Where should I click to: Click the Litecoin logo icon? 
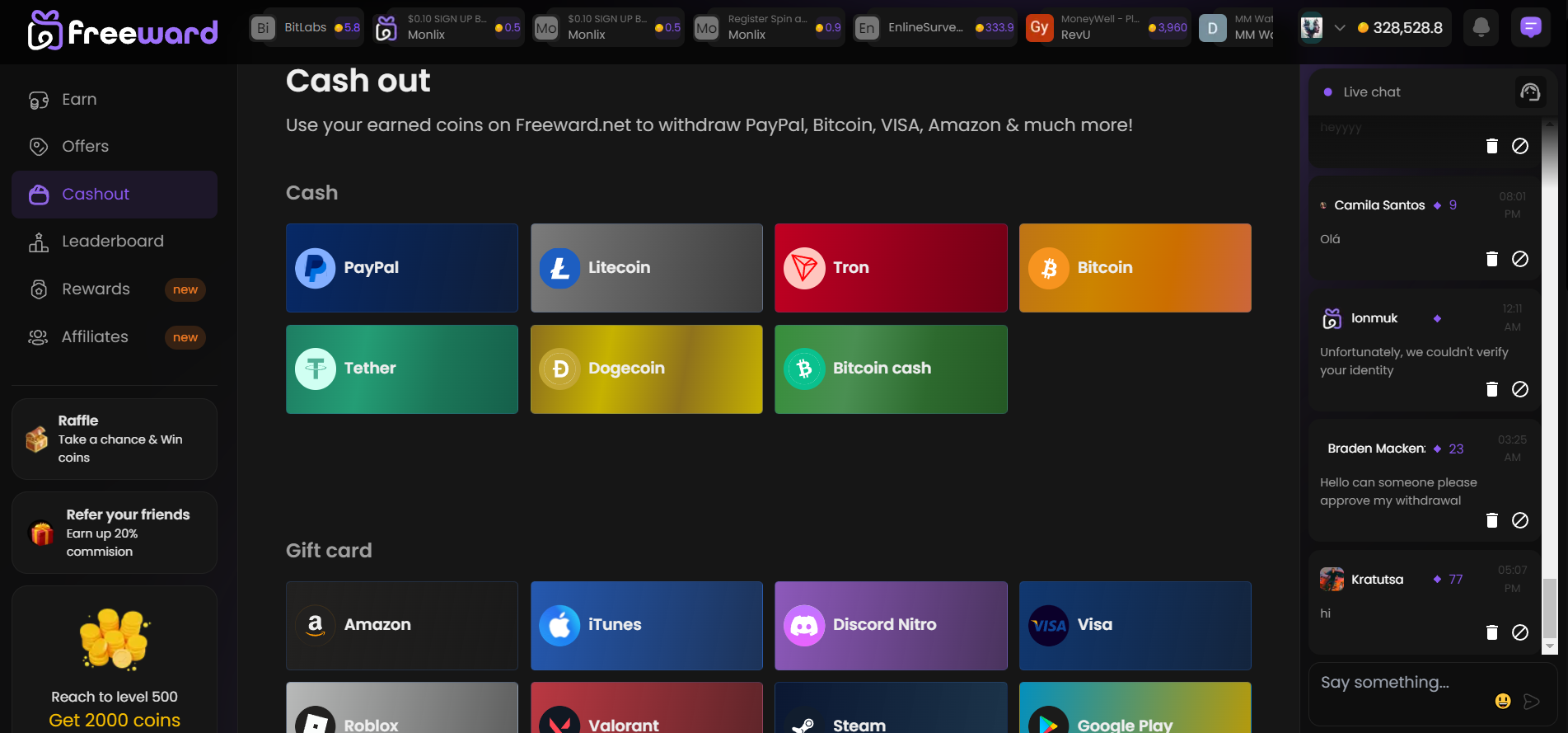[560, 268]
